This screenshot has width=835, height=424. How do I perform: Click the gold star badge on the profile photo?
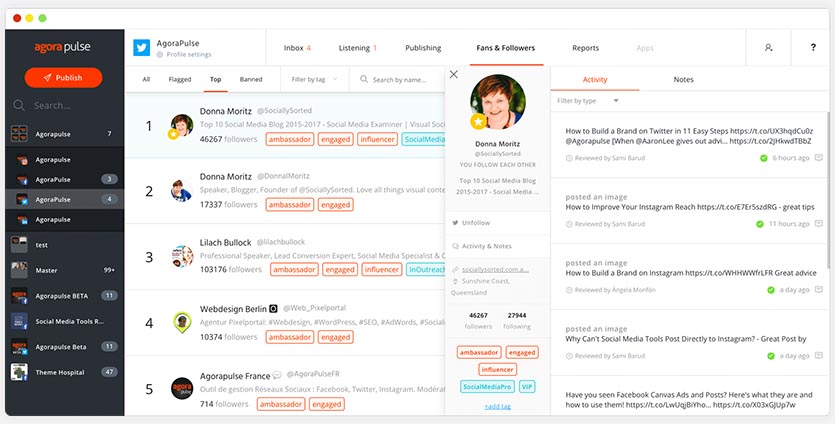(478, 122)
